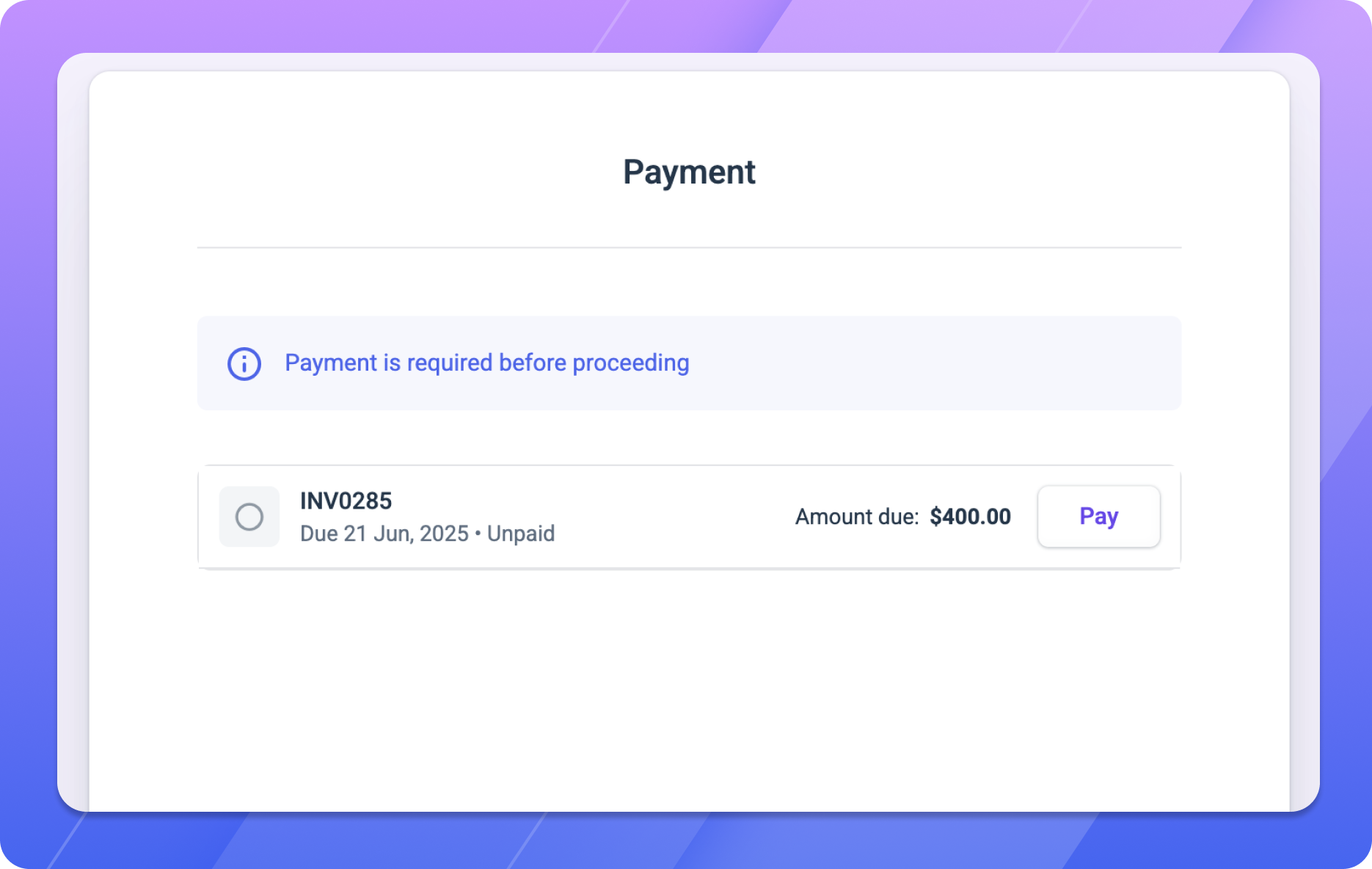Click the "Amount due:" label

(x=856, y=517)
